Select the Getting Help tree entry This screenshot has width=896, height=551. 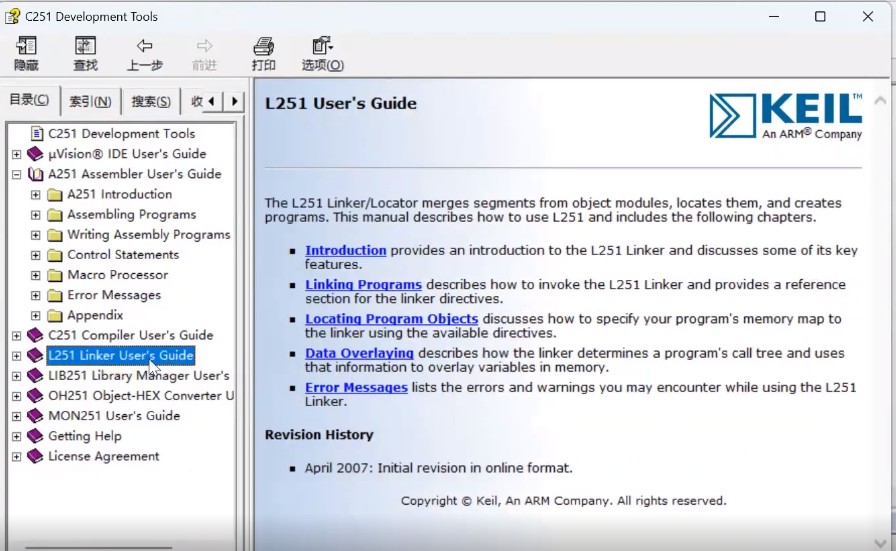pyautogui.click(x=85, y=436)
